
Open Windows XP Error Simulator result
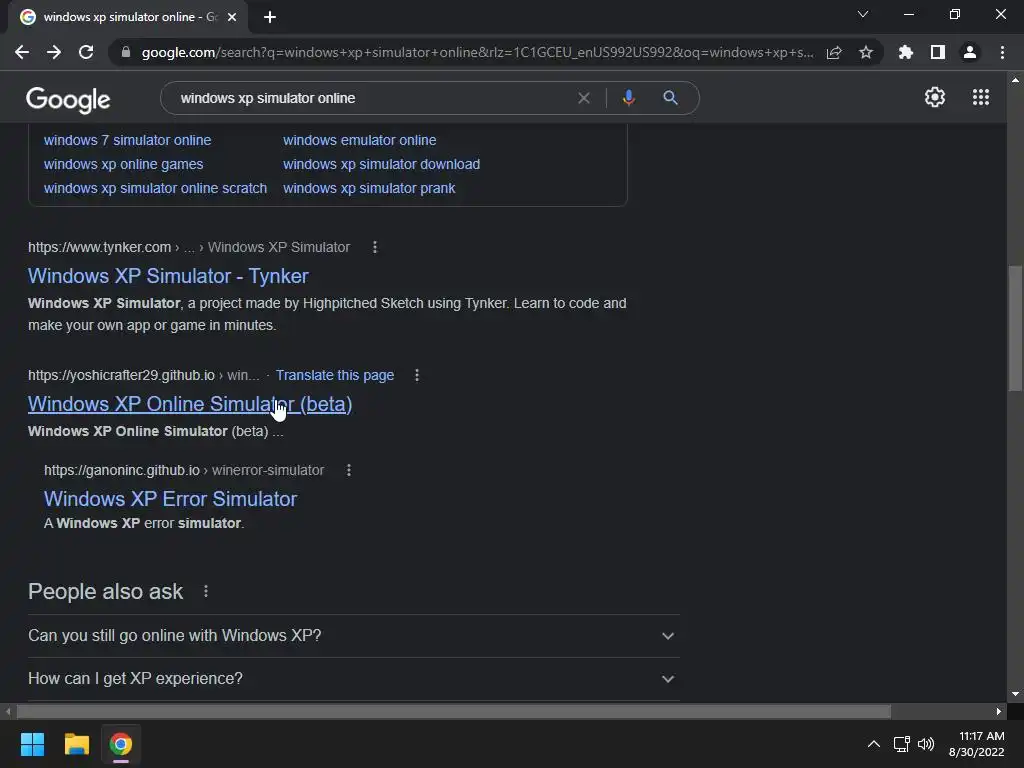coord(170,499)
